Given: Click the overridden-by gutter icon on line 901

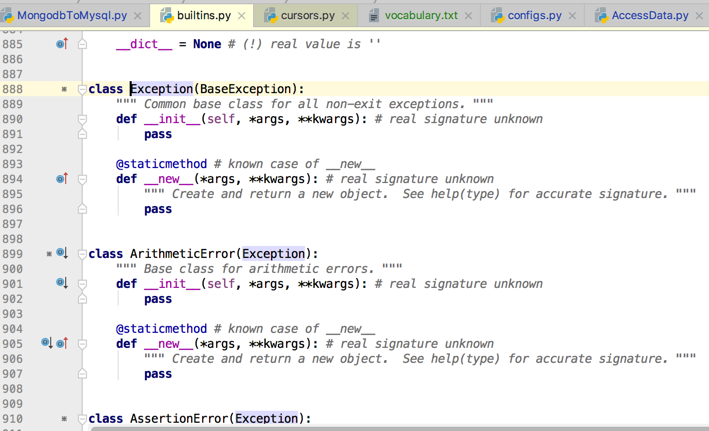Looking at the screenshot, I should coord(62,283).
